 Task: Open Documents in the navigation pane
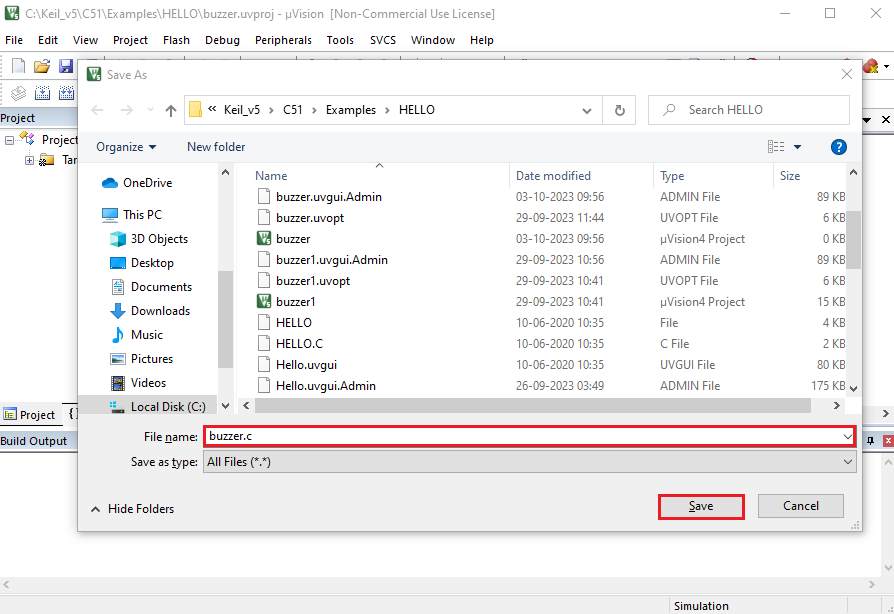151,287
